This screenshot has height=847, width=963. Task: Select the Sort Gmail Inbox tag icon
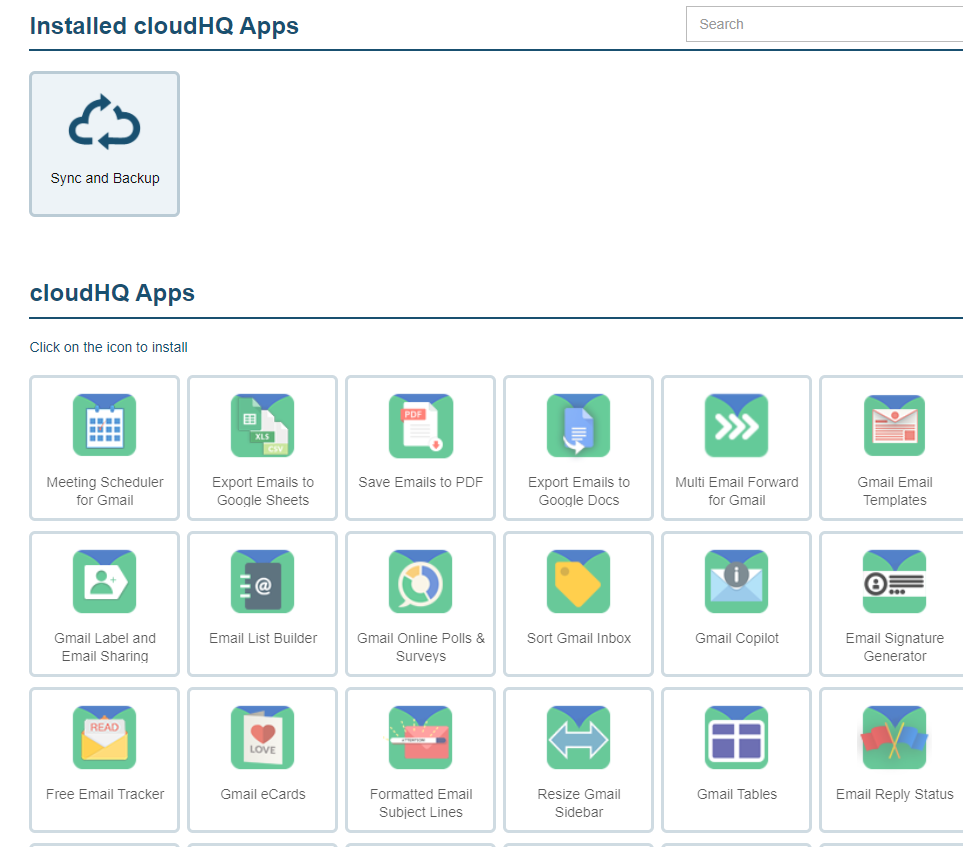(579, 581)
